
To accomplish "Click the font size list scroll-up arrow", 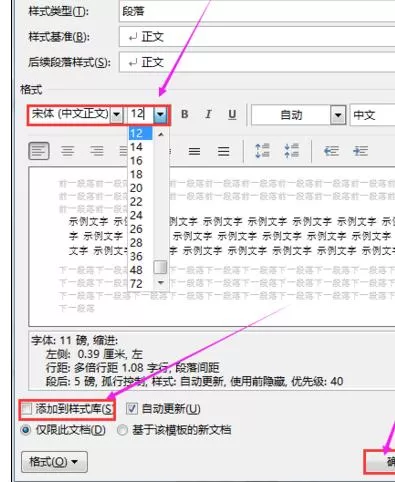I will pos(161,134).
